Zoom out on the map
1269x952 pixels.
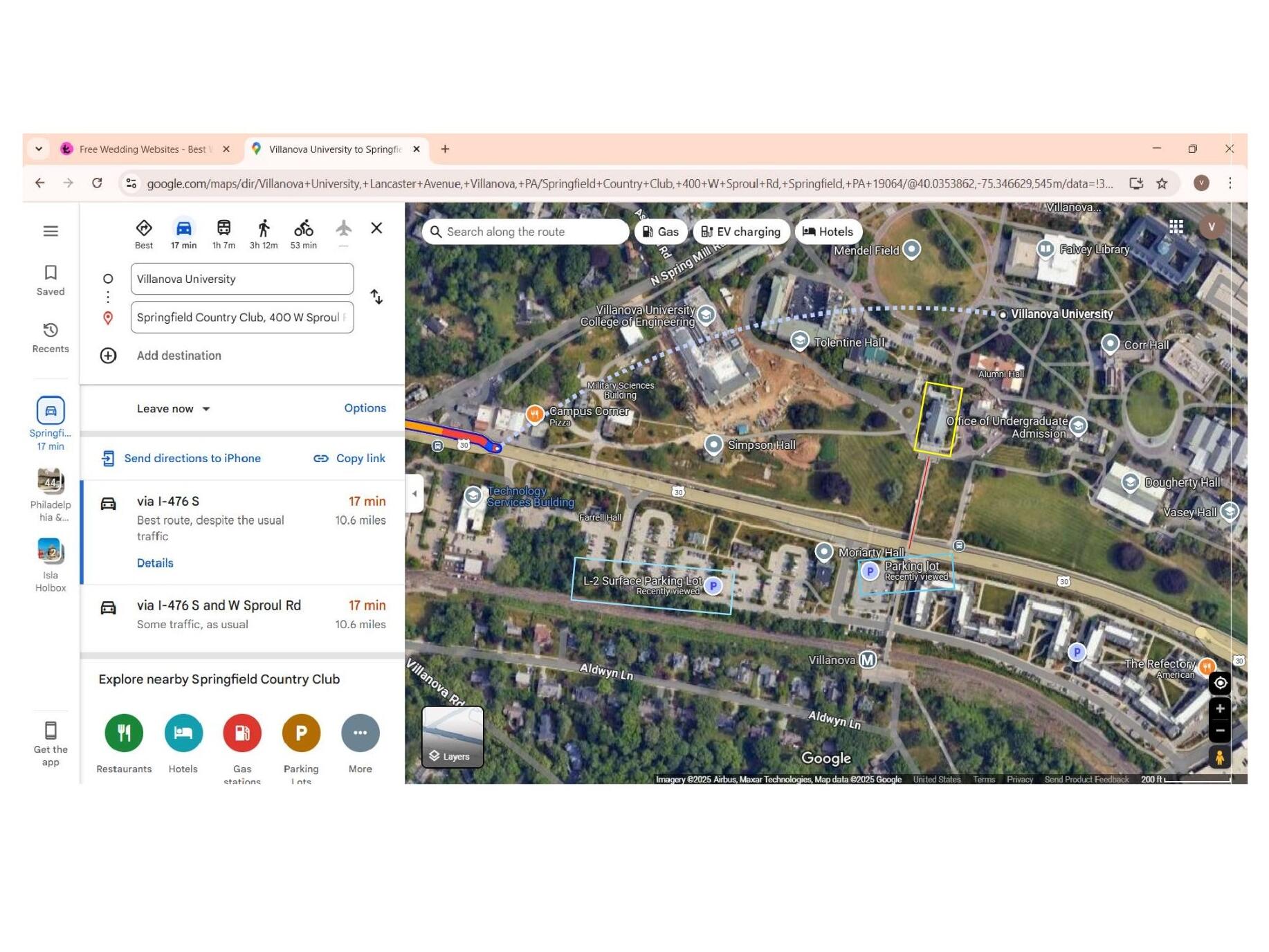tap(1220, 730)
